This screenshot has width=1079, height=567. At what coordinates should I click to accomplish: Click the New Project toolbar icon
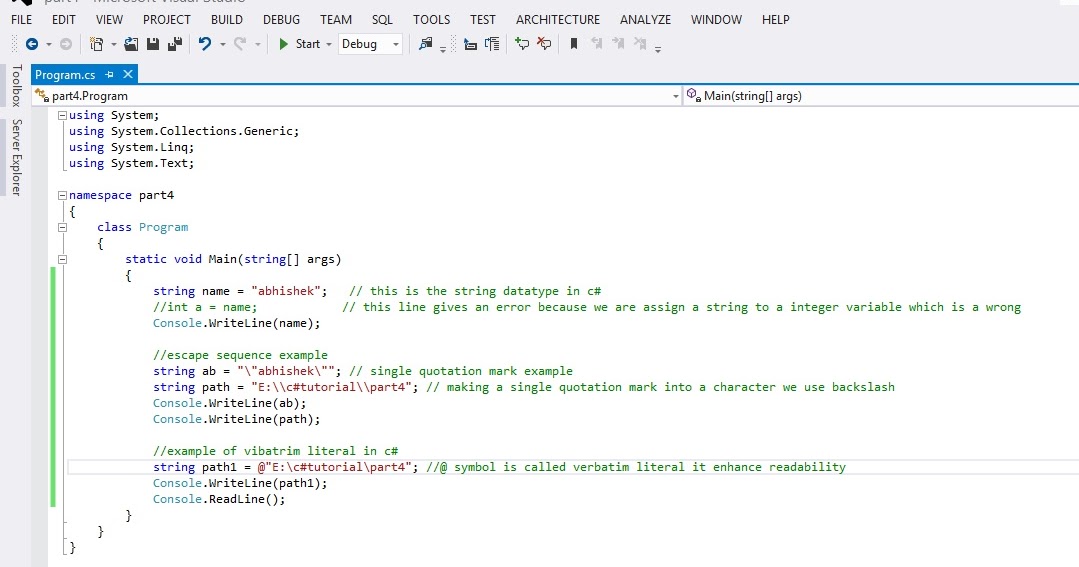(96, 44)
